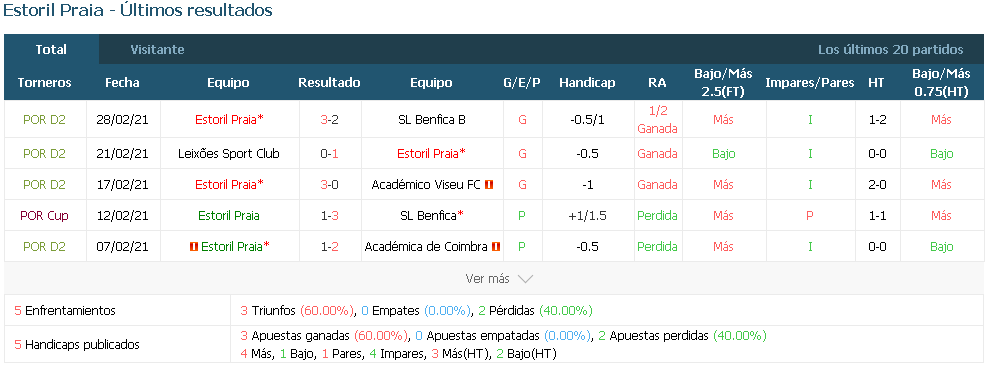Click red card icon beside Académico Viseu FC
This screenshot has height=368, width=989.
[489, 185]
